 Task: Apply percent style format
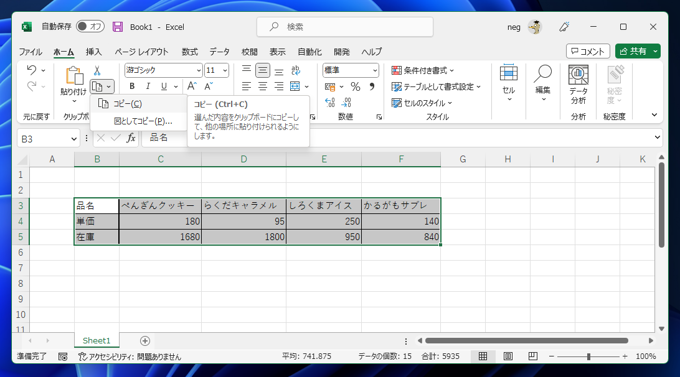pos(356,87)
